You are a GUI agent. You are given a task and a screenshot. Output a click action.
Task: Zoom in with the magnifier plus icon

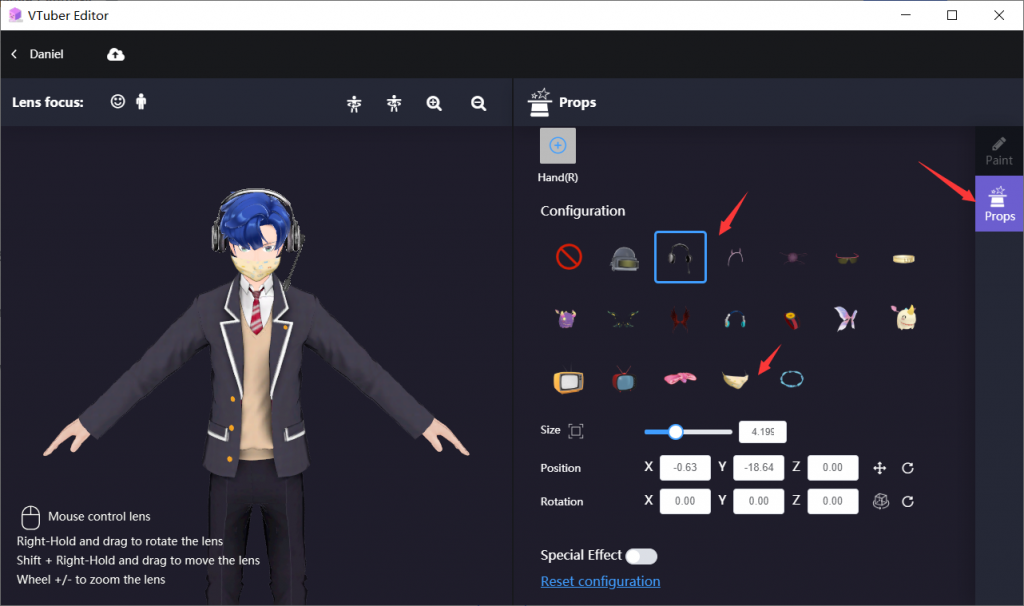[x=434, y=103]
